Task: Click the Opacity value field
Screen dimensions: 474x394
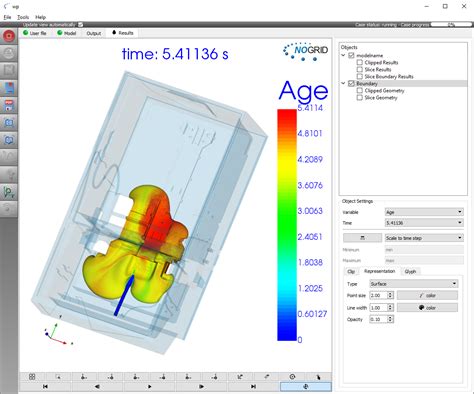Action: [378, 319]
